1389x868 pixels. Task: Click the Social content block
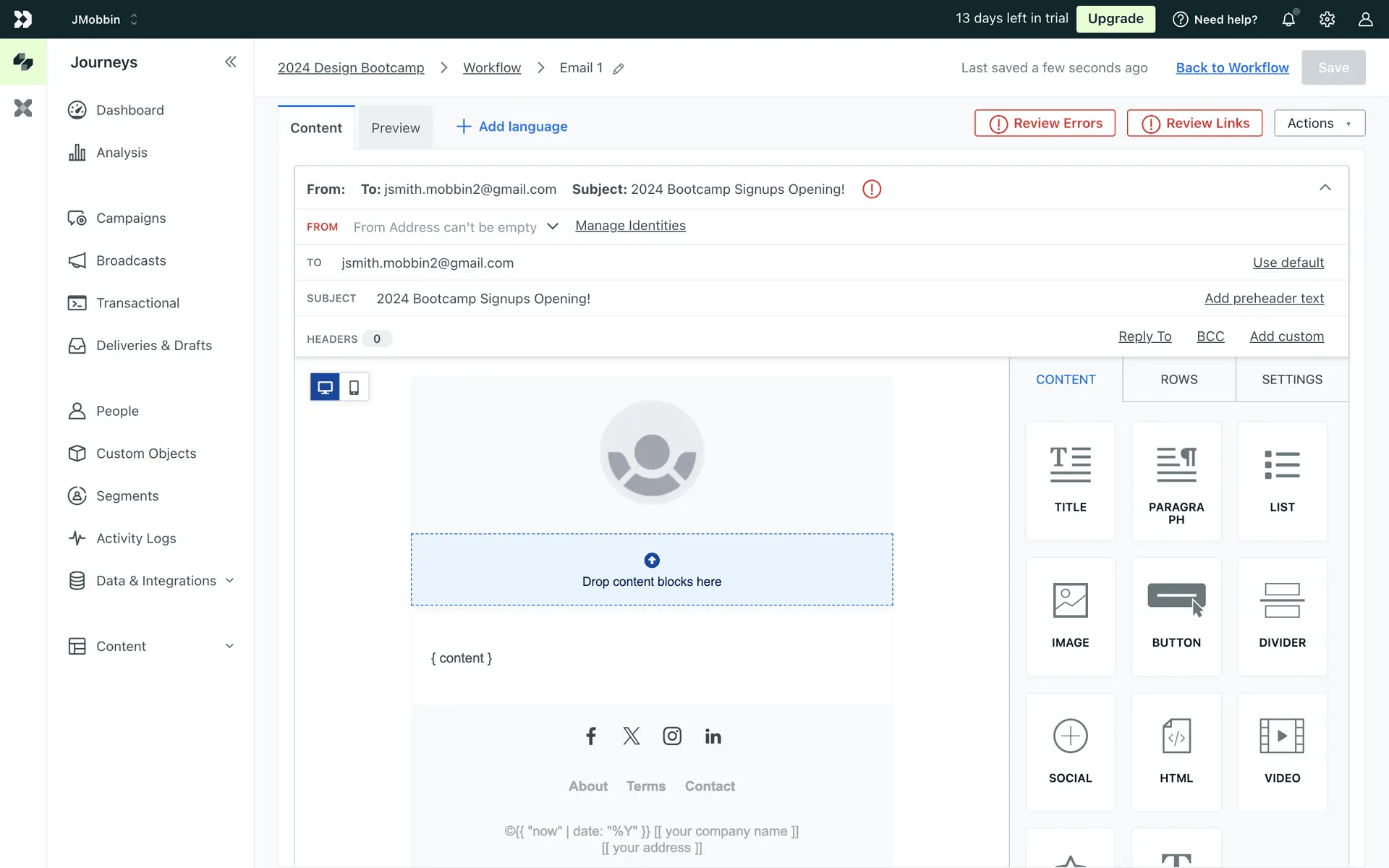click(1070, 752)
